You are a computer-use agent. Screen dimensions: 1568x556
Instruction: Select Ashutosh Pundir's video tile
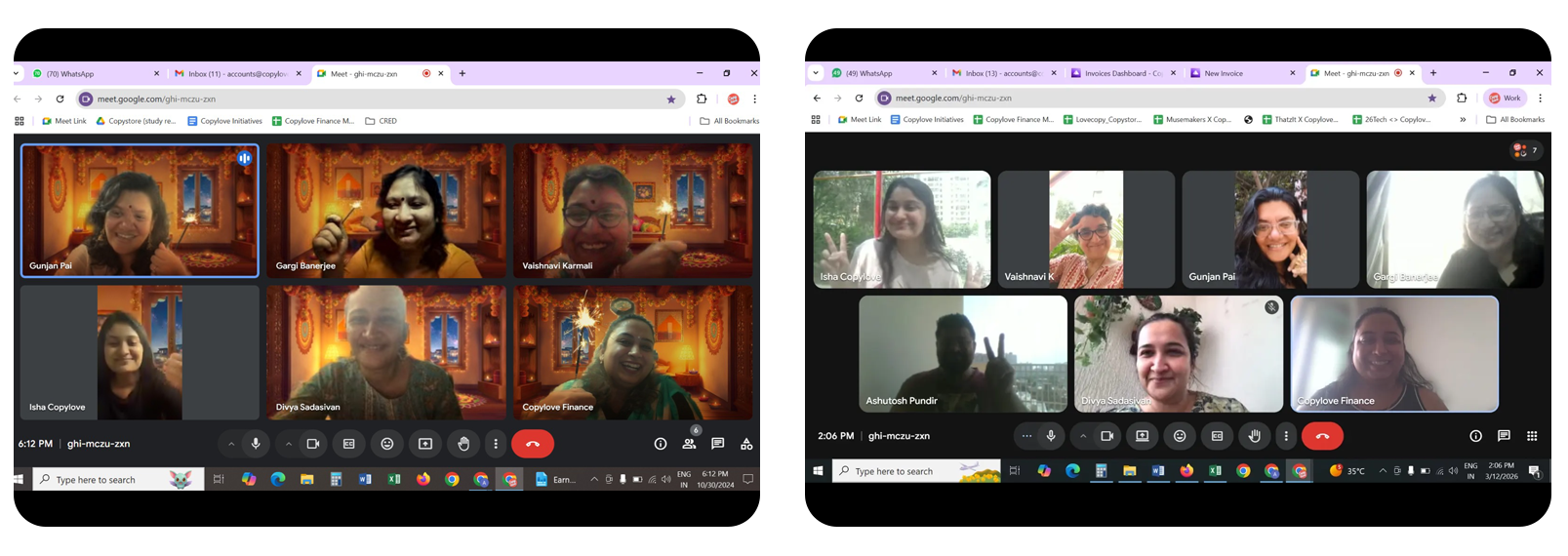coord(963,354)
